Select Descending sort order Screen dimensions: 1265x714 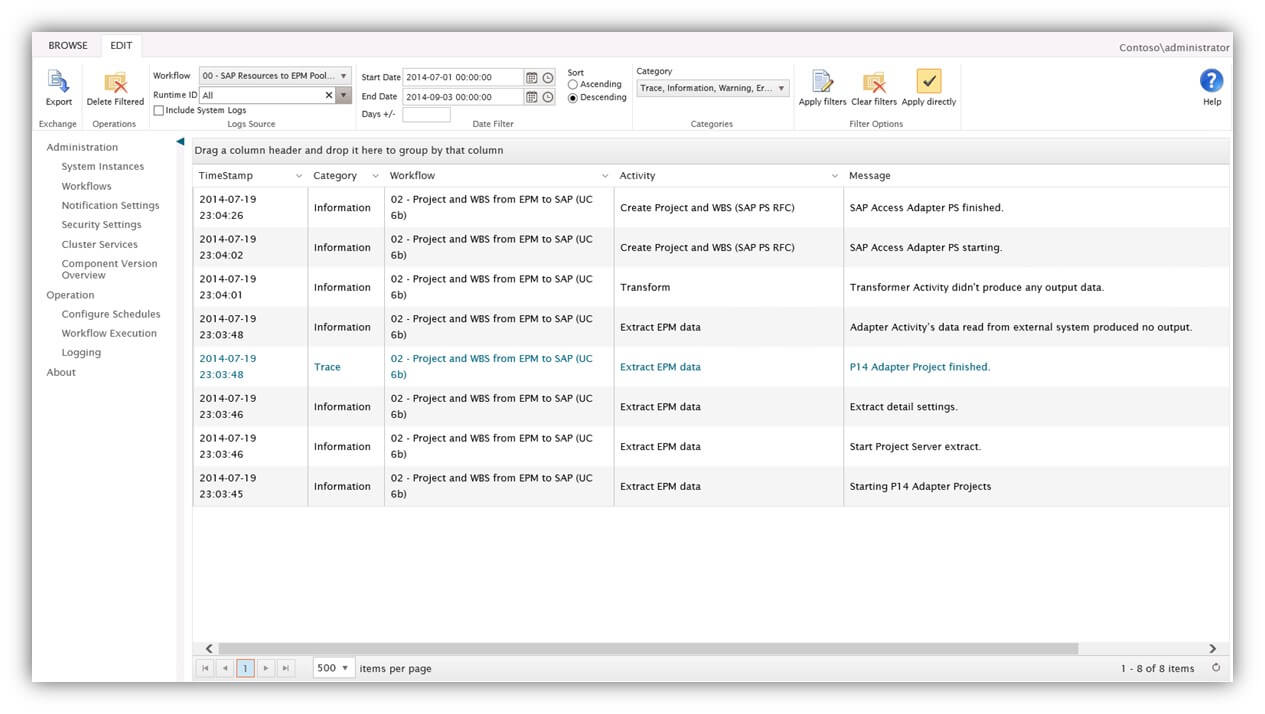click(x=573, y=98)
